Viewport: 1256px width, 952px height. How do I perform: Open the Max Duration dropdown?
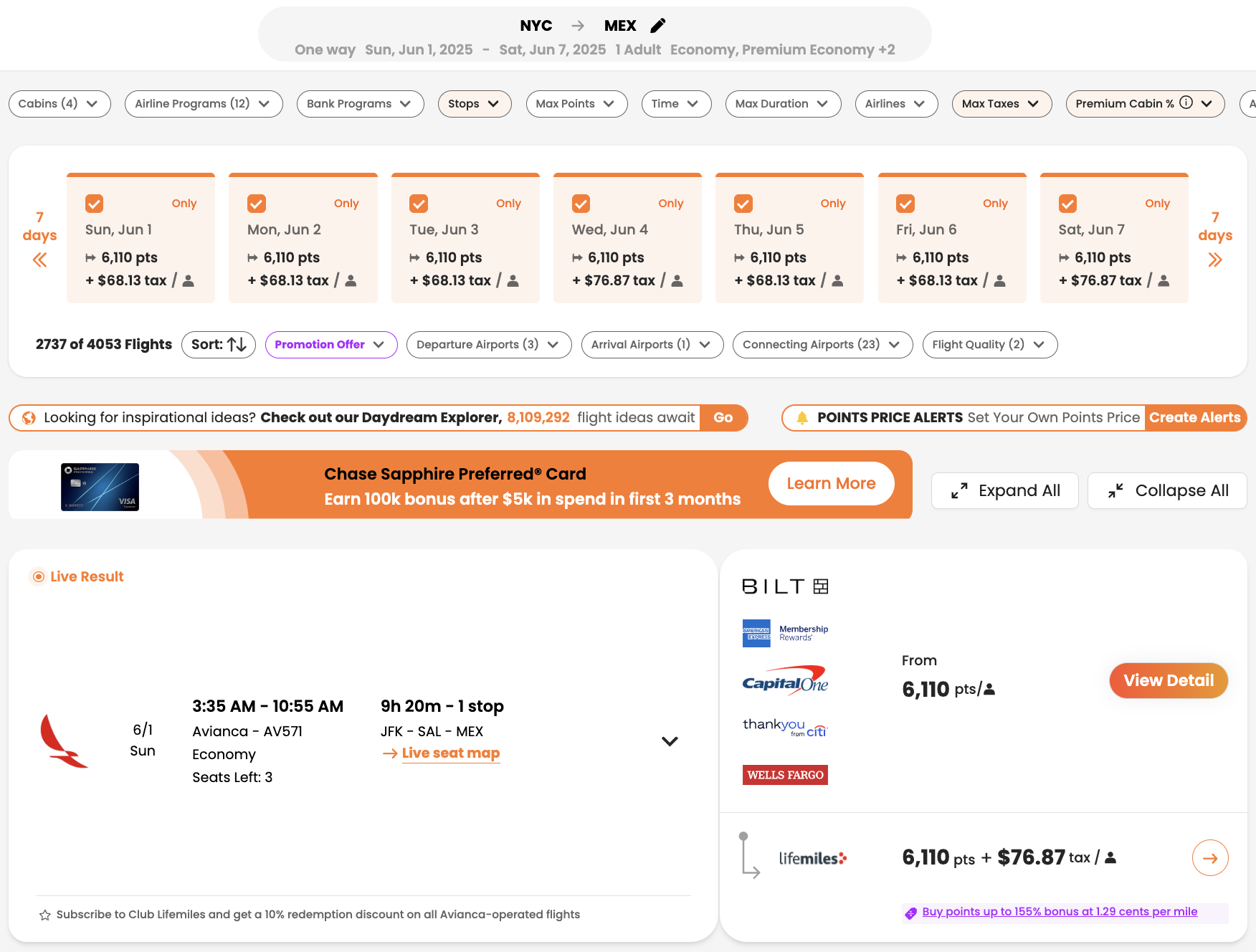pyautogui.click(x=783, y=104)
